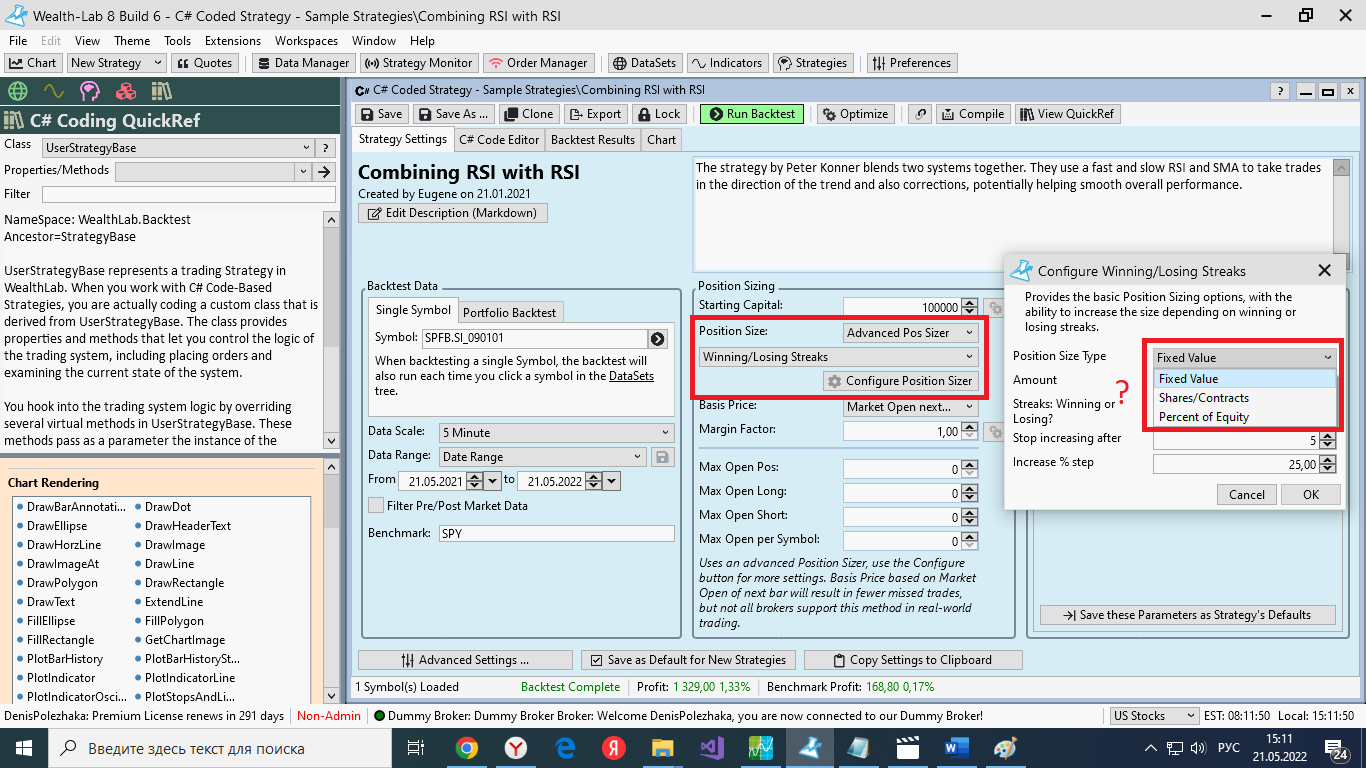Switch to the Backtest Results tab
1366x768 pixels.
[x=592, y=140]
